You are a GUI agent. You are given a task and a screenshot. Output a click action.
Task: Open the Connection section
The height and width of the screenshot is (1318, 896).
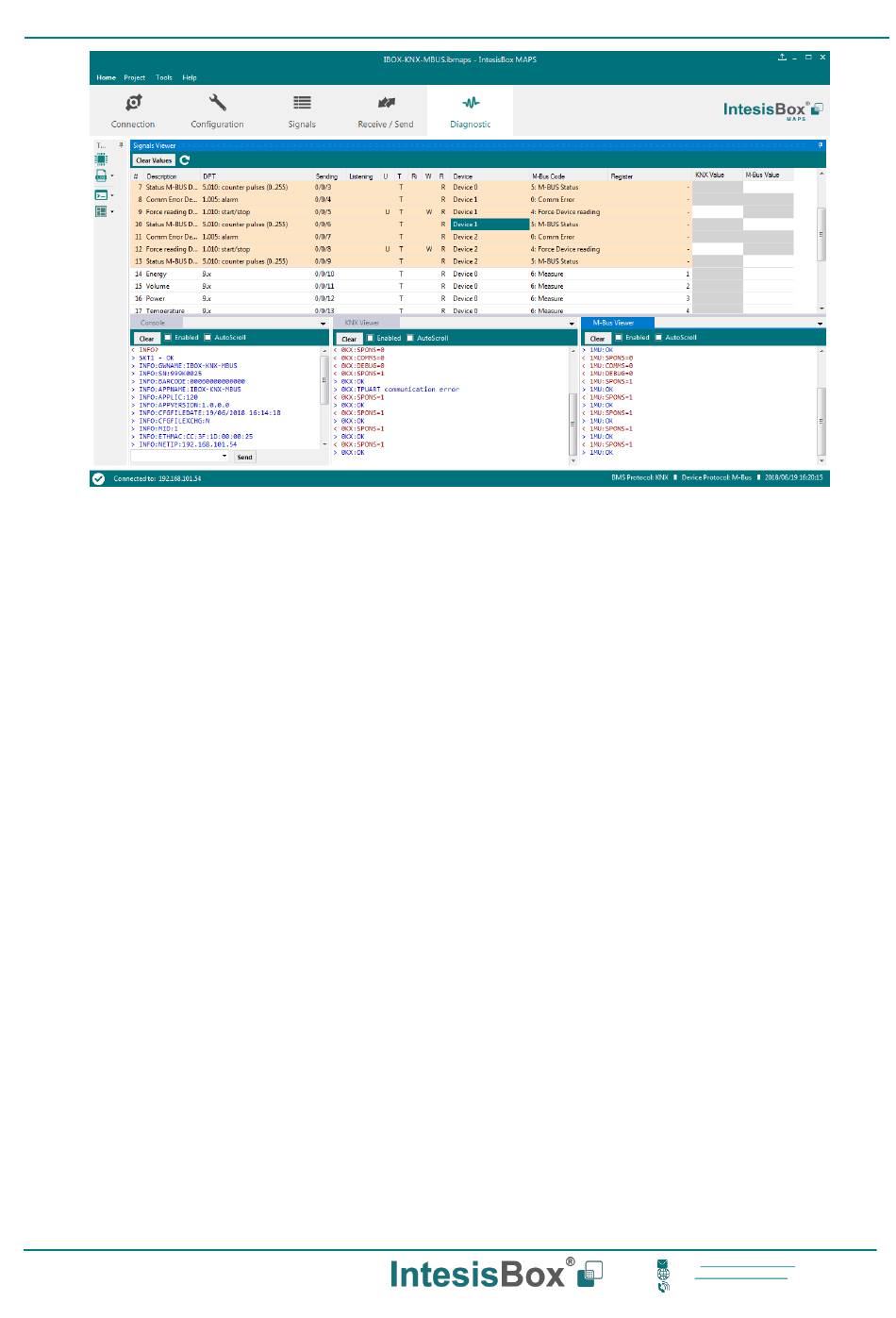(x=133, y=110)
